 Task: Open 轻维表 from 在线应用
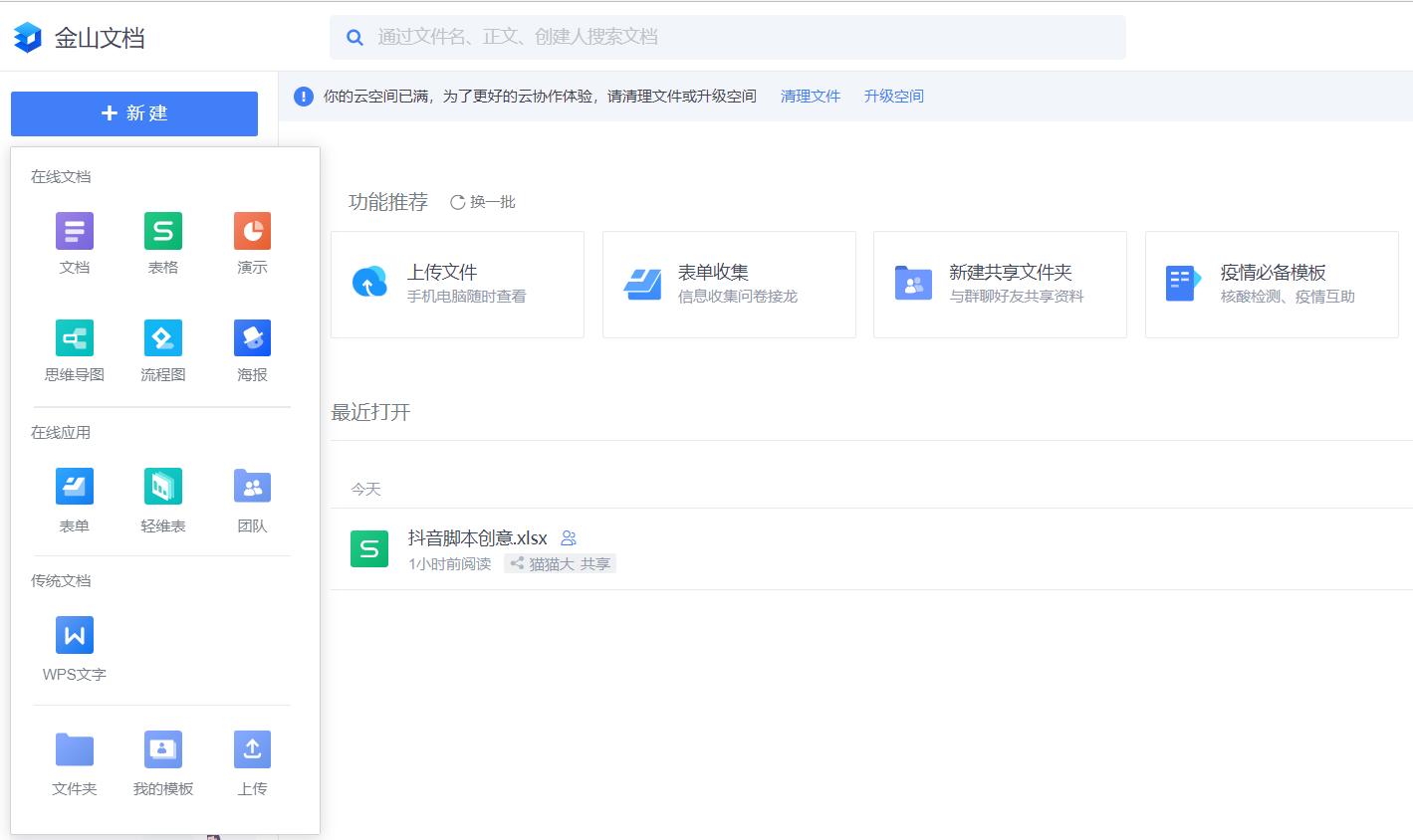click(x=162, y=498)
